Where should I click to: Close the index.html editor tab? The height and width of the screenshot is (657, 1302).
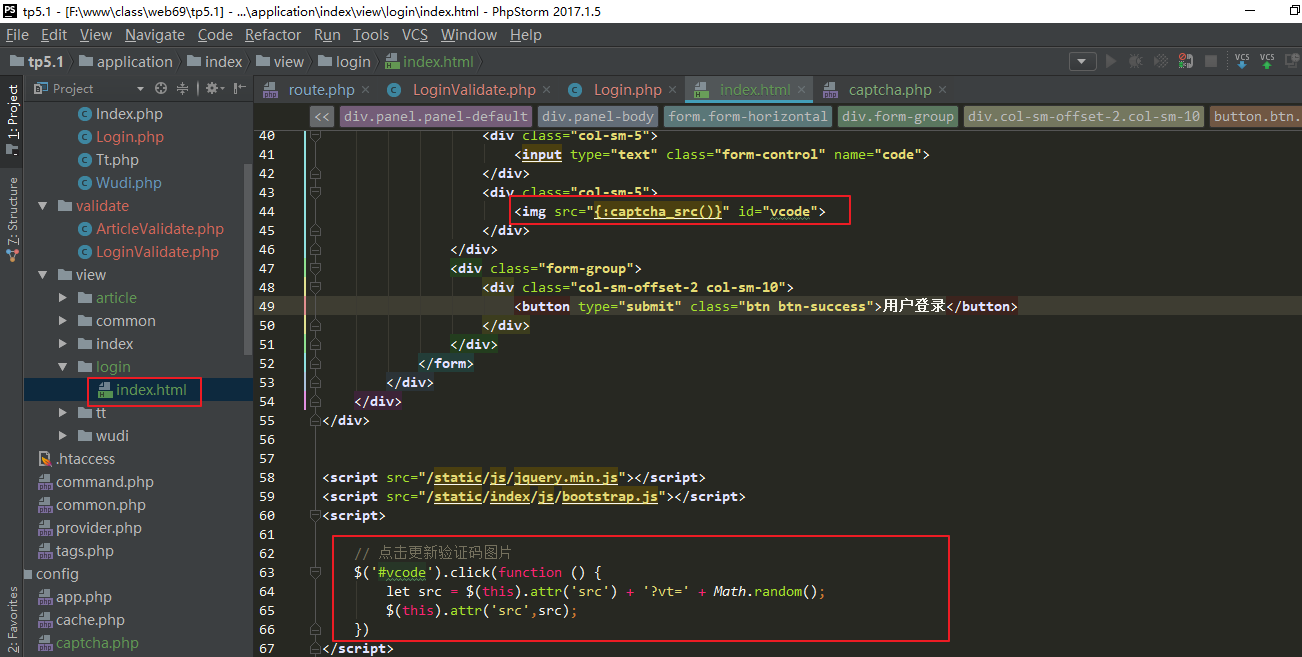(802, 90)
